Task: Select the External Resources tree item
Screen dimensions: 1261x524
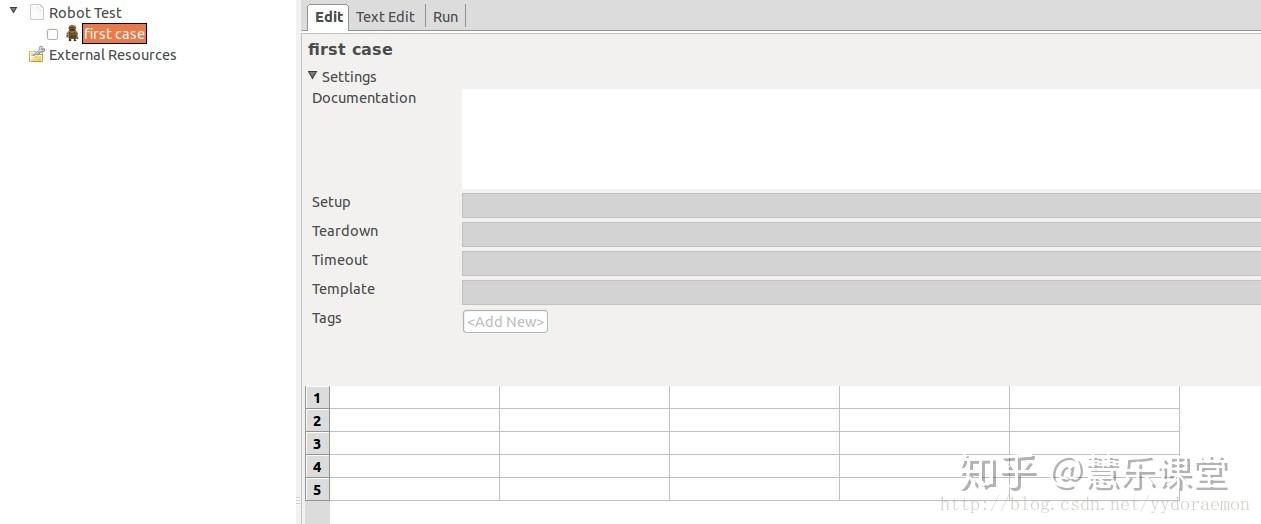Action: [112, 55]
